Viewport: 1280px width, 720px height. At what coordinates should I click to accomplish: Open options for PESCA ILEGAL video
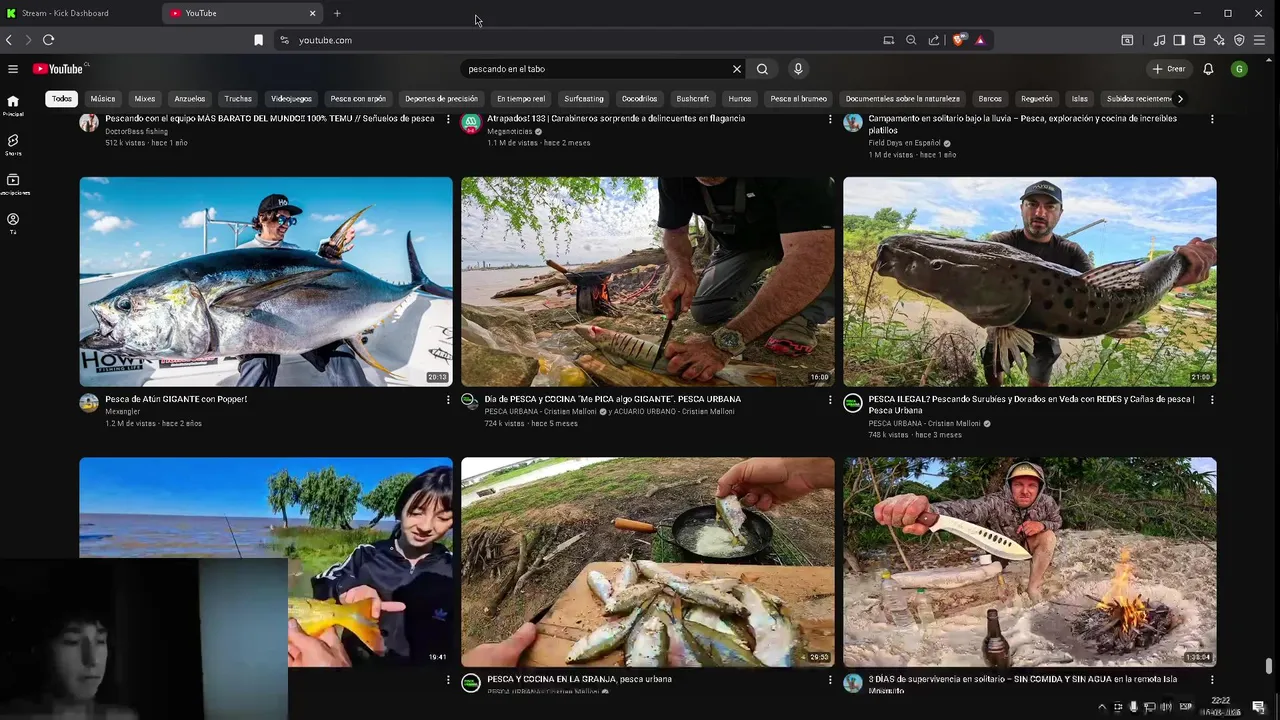[x=1212, y=400]
